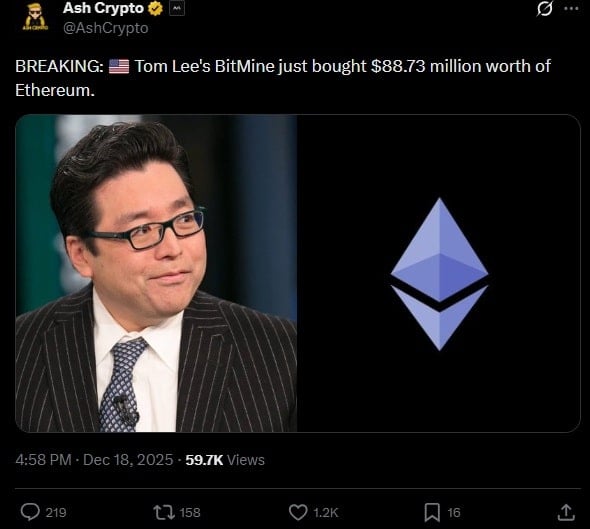Screen dimensions: 590x529
Task: Visit the @AshCrypto handle link
Action: pyautogui.click(x=106, y=28)
